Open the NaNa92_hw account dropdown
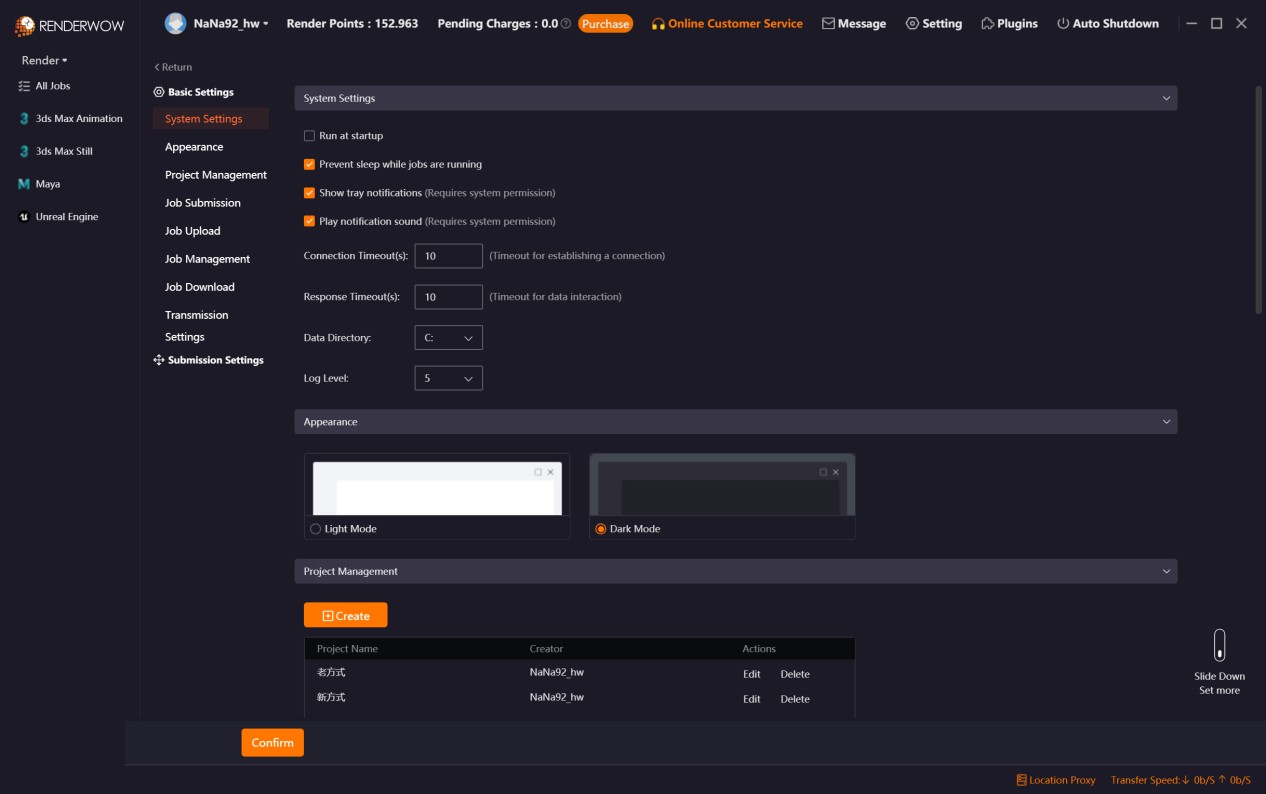This screenshot has height=794, width=1266. (231, 23)
